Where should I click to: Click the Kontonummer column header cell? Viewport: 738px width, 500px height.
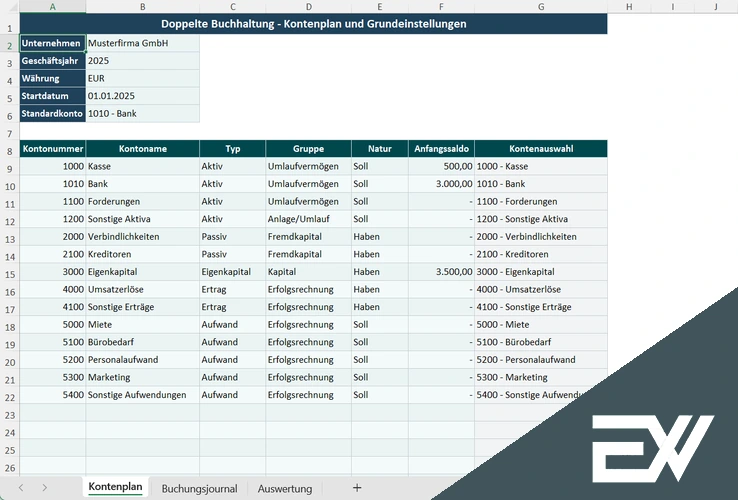pyautogui.click(x=53, y=149)
